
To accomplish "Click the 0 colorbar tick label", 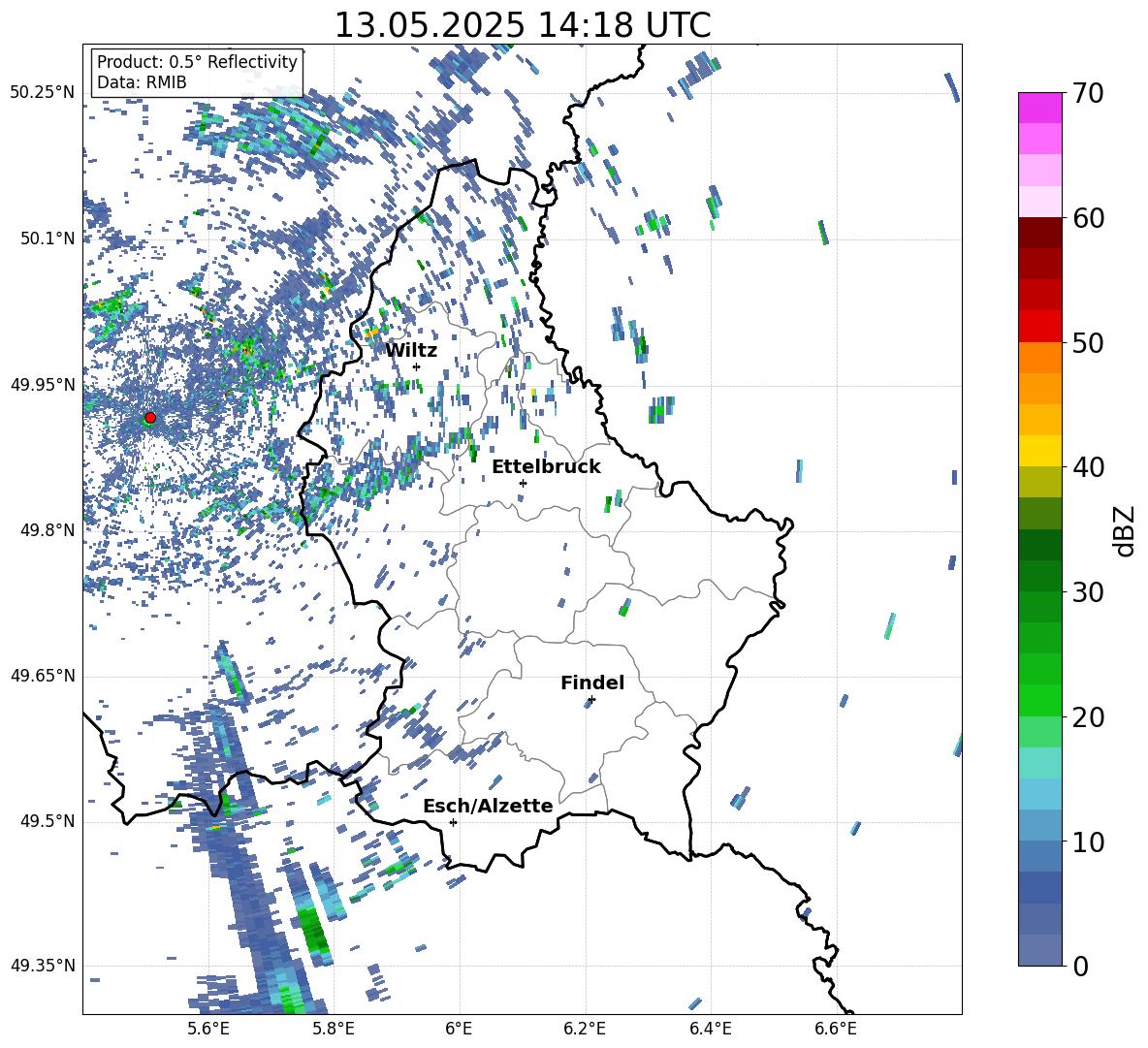I will pyautogui.click(x=1080, y=966).
